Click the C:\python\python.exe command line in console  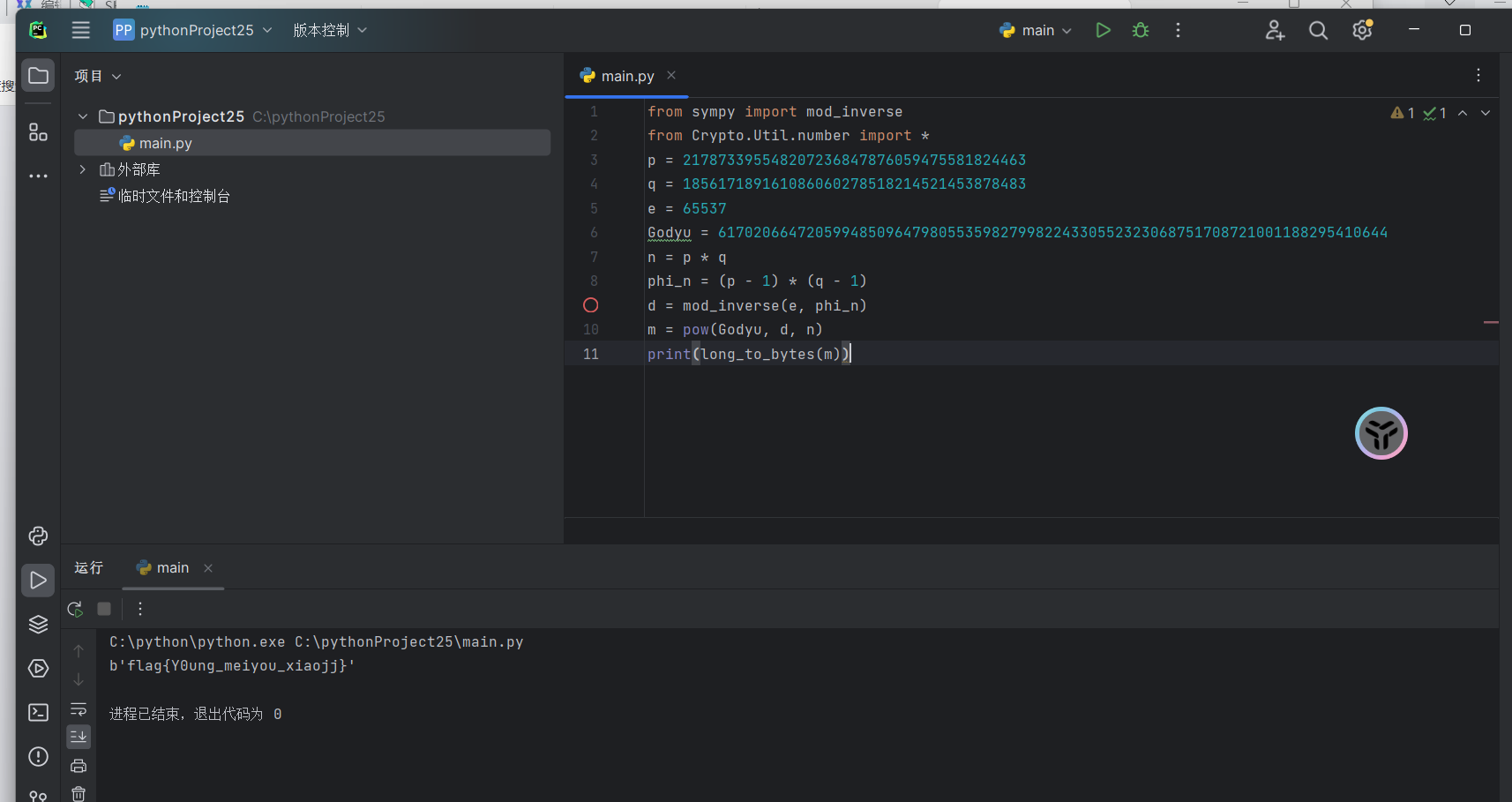click(317, 642)
